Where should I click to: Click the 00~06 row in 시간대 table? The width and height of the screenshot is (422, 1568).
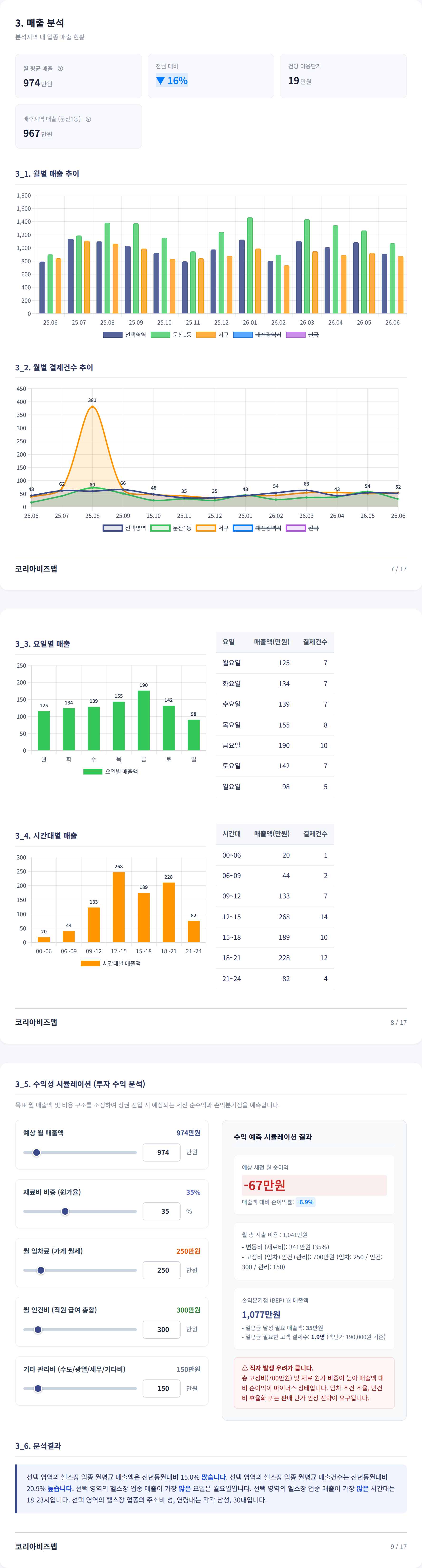click(275, 855)
